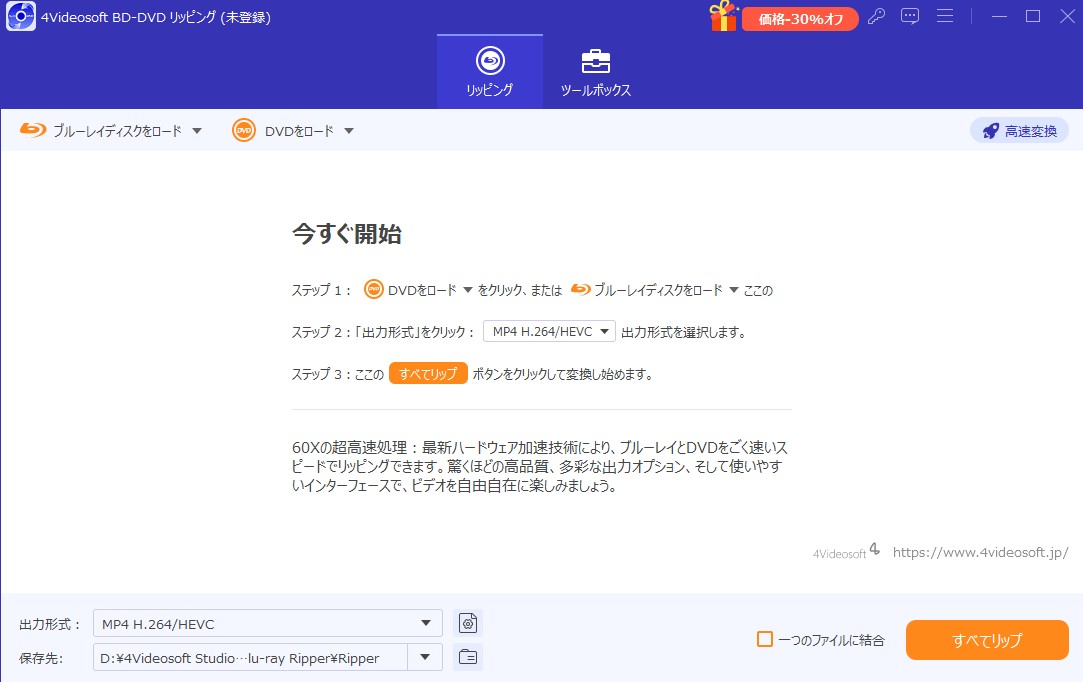
Task: Open Step 2 MP4 H.264/HEVC dropdown
Action: [549, 332]
